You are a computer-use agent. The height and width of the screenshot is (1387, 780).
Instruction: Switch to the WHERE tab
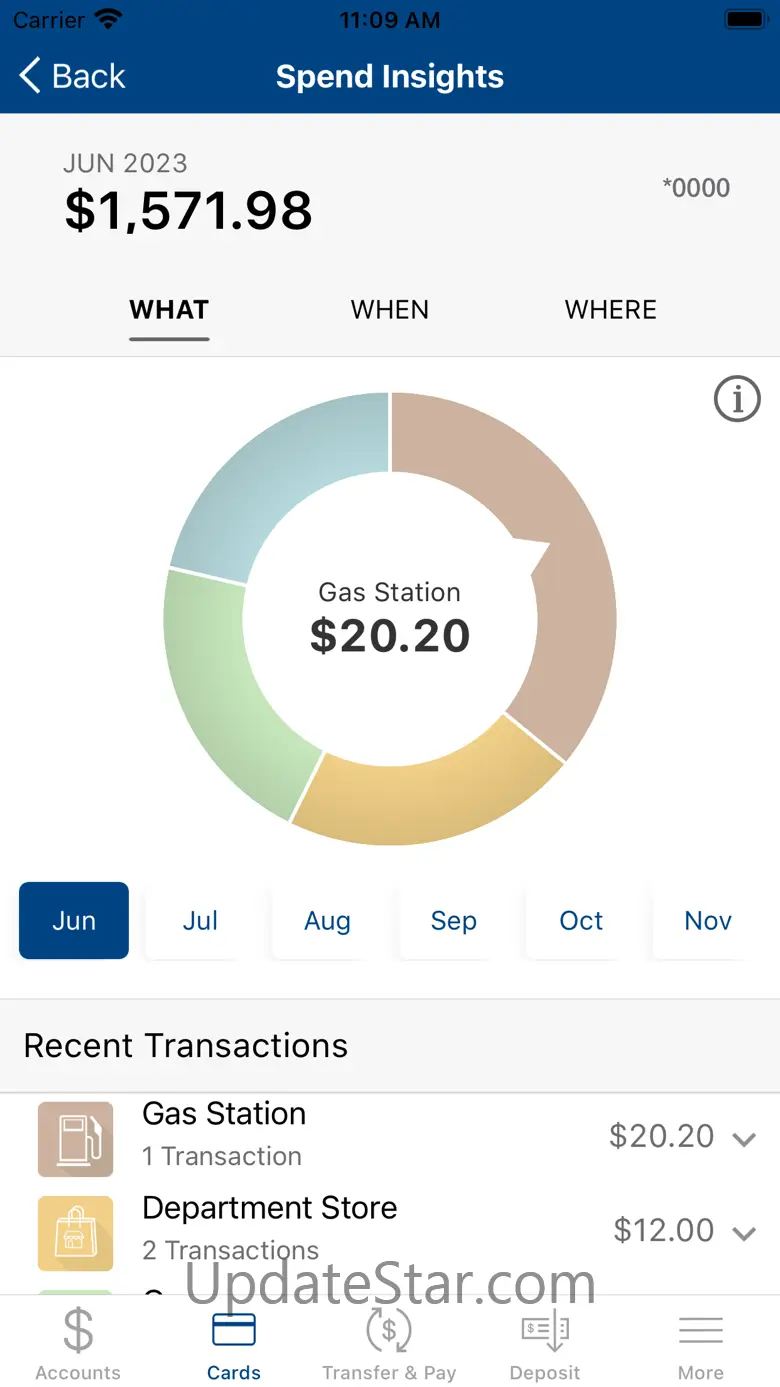[611, 310]
